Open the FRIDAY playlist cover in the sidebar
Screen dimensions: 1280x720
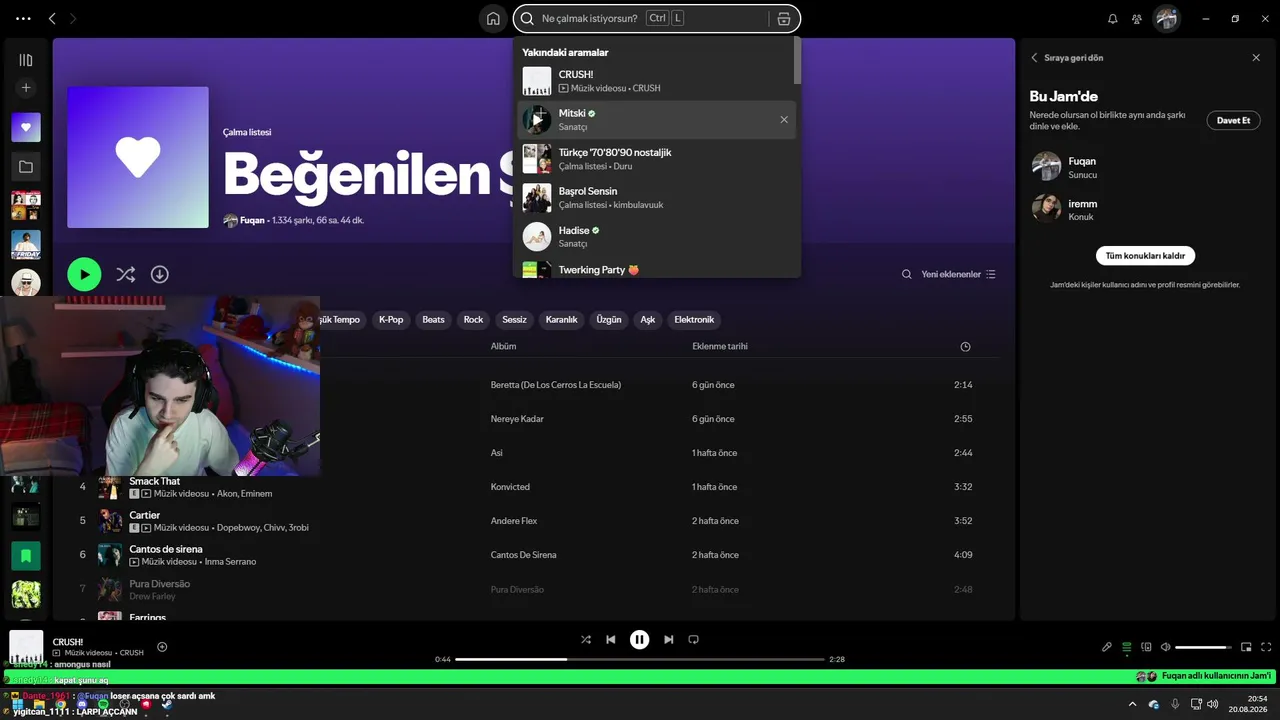(26, 245)
